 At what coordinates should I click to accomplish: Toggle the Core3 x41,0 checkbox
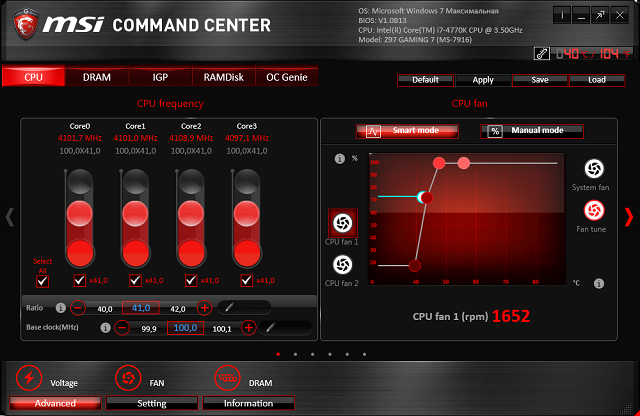pos(247,280)
